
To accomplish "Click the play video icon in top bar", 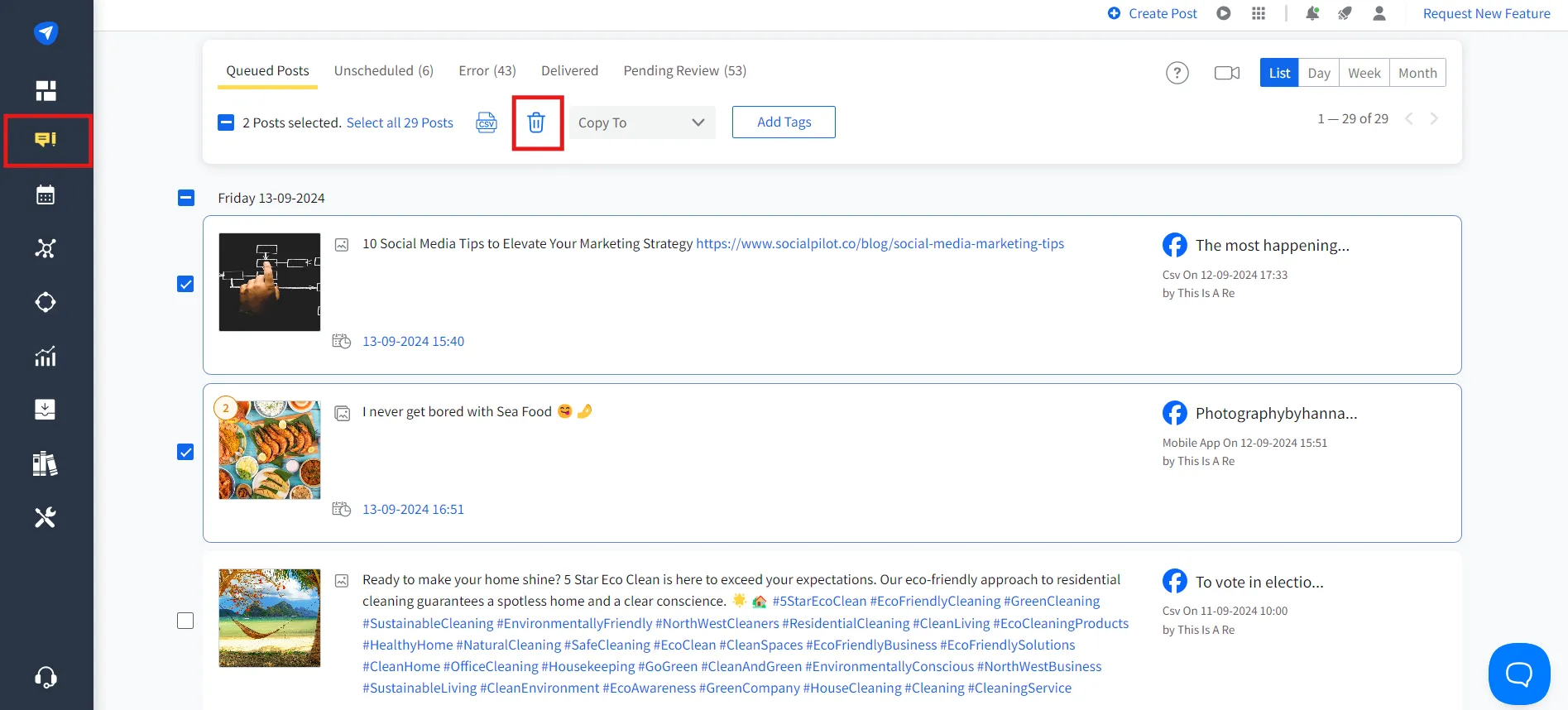I will click(x=1224, y=13).
